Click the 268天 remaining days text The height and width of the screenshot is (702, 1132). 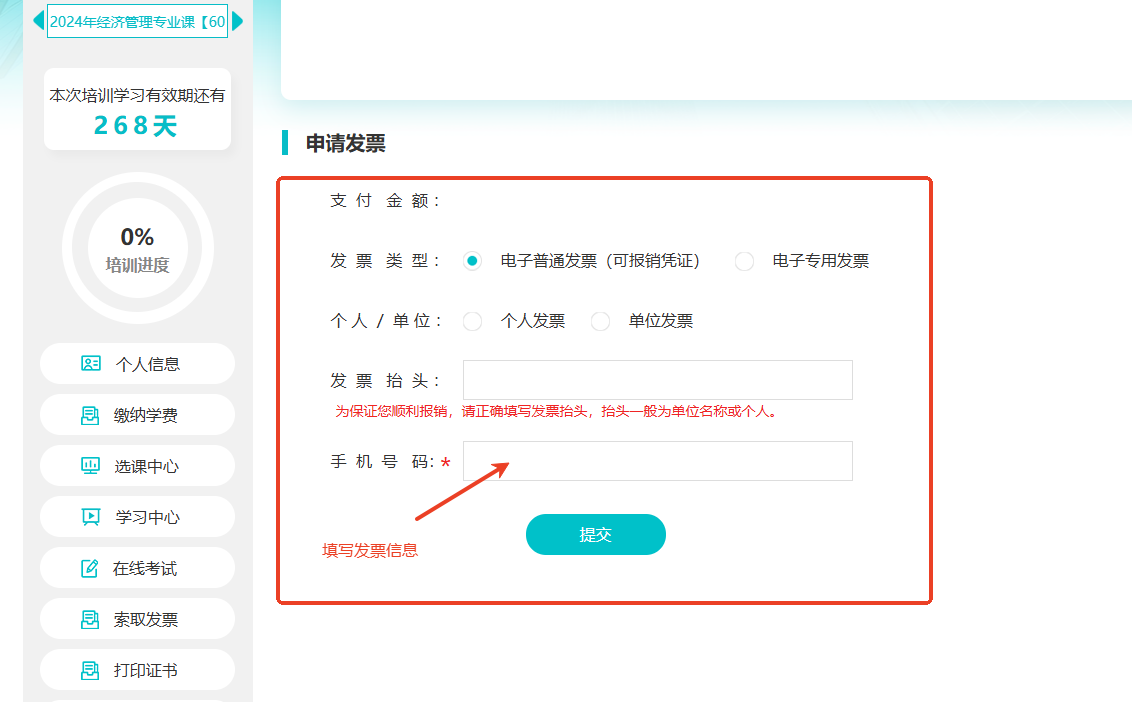coord(136,126)
